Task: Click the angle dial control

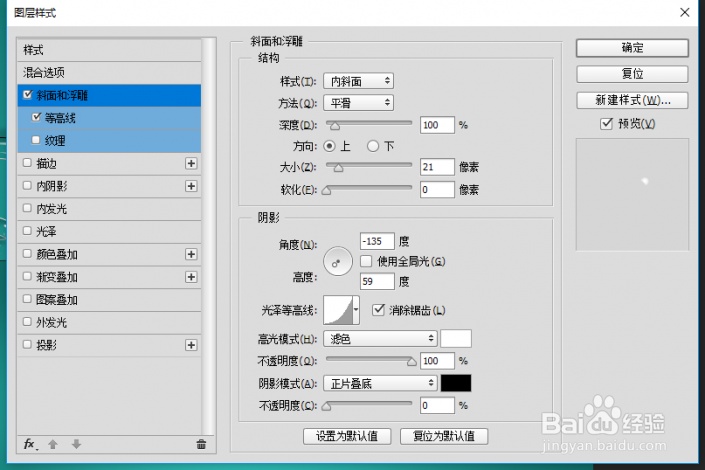Action: 338,261
